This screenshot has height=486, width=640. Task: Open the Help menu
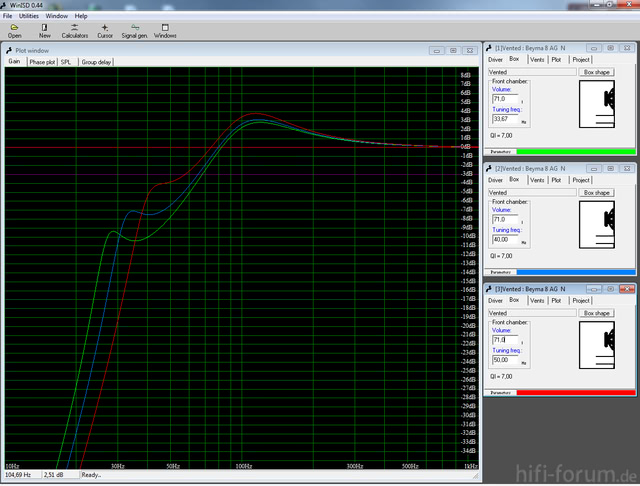coord(81,16)
